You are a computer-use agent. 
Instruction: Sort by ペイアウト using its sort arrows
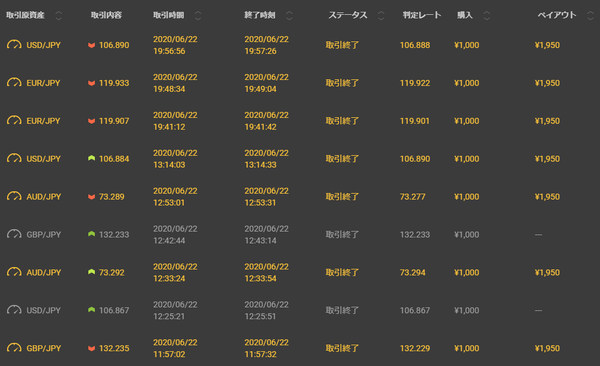pyautogui.click(x=590, y=15)
